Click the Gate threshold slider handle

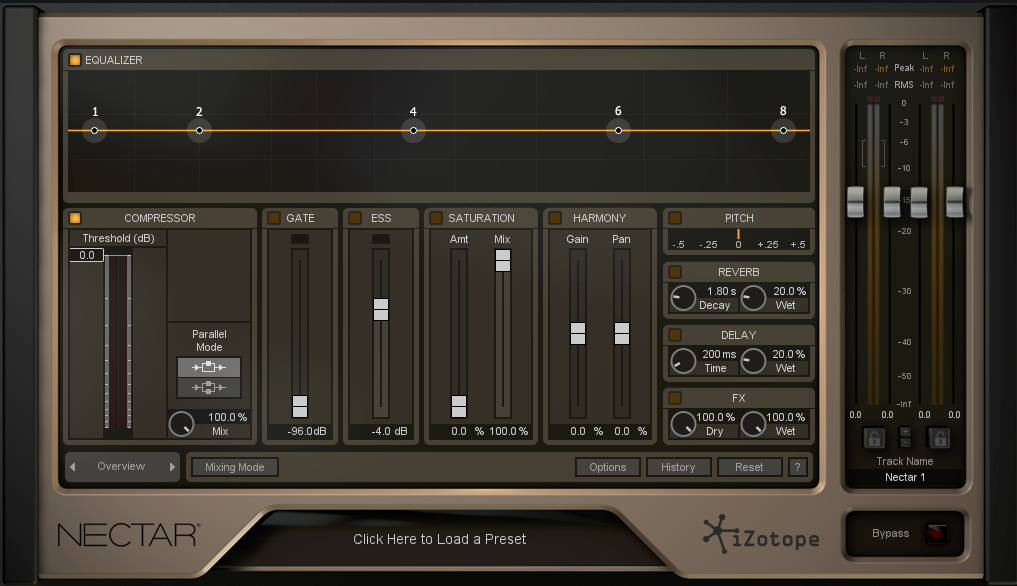(300, 406)
